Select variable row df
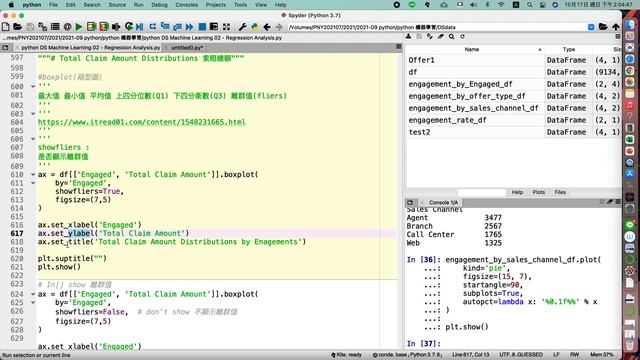The width and height of the screenshot is (640, 360). 513,72
